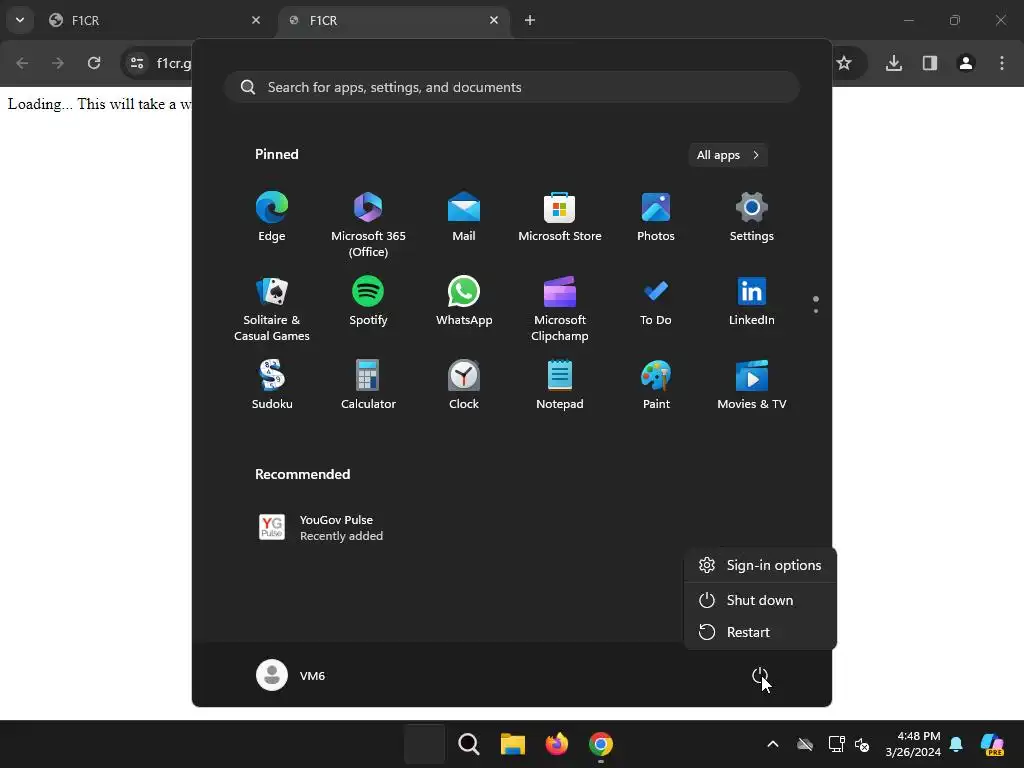Viewport: 1024px width, 768px height.
Task: Open the VM6 user account menu
Action: [x=291, y=675]
